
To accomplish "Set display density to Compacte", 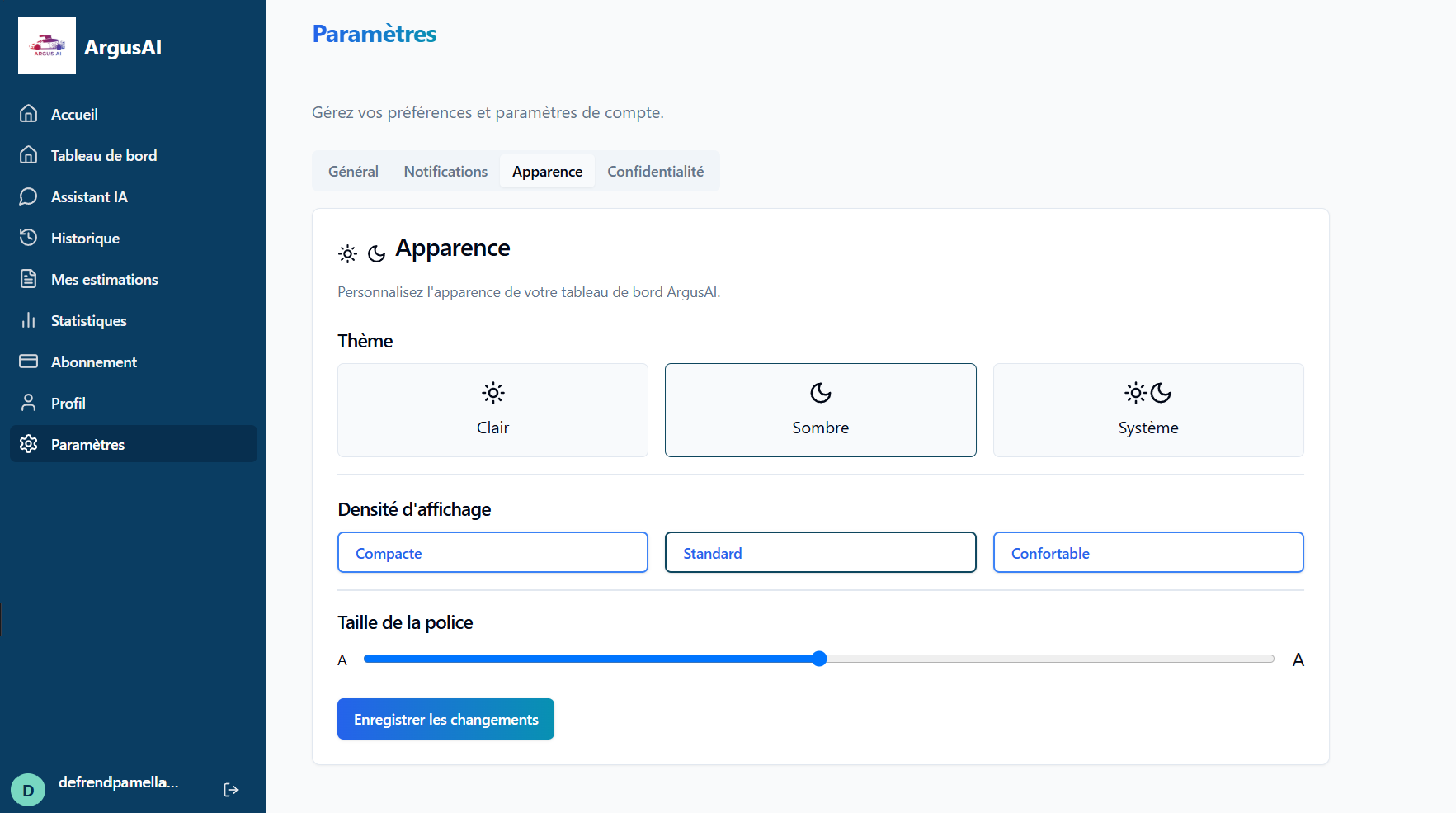I will (492, 552).
